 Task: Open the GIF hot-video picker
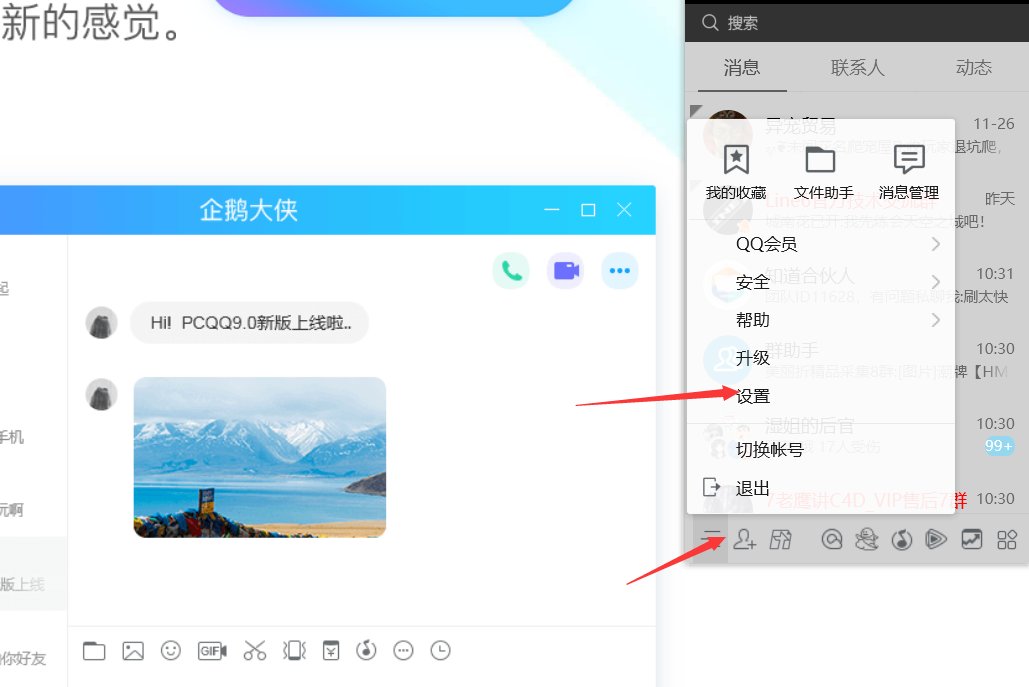212,650
